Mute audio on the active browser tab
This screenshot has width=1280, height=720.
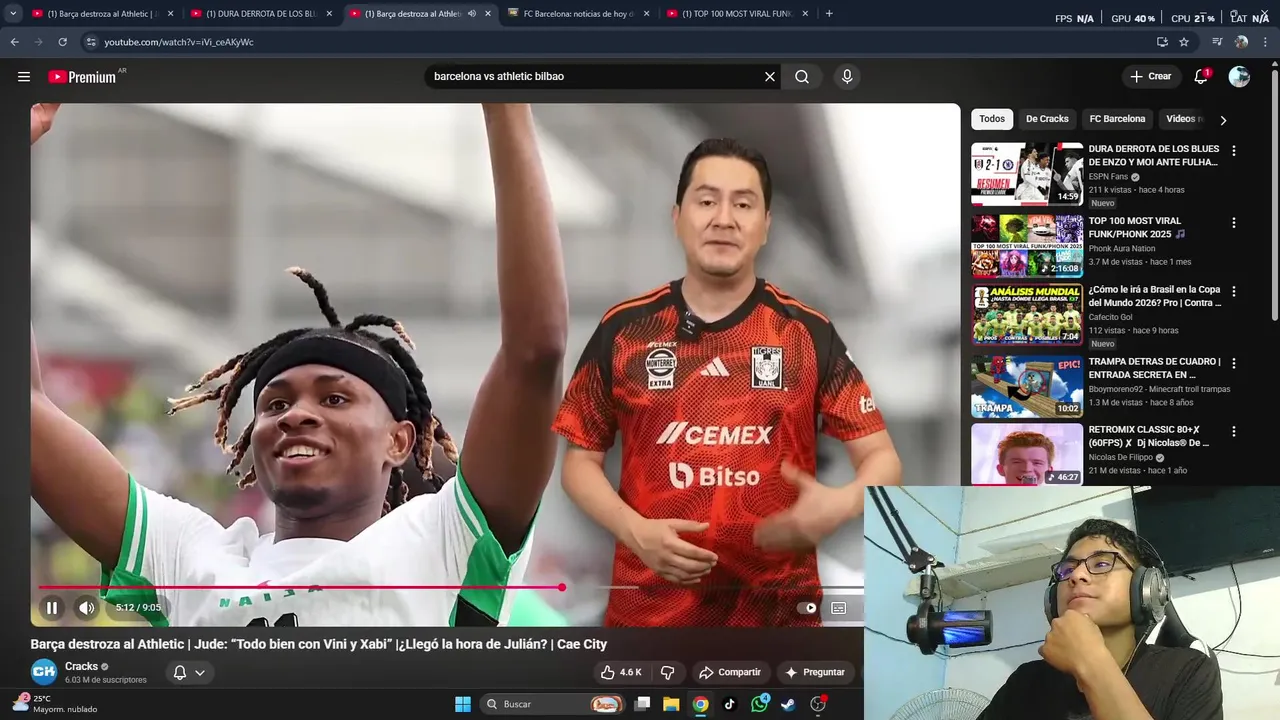click(472, 14)
